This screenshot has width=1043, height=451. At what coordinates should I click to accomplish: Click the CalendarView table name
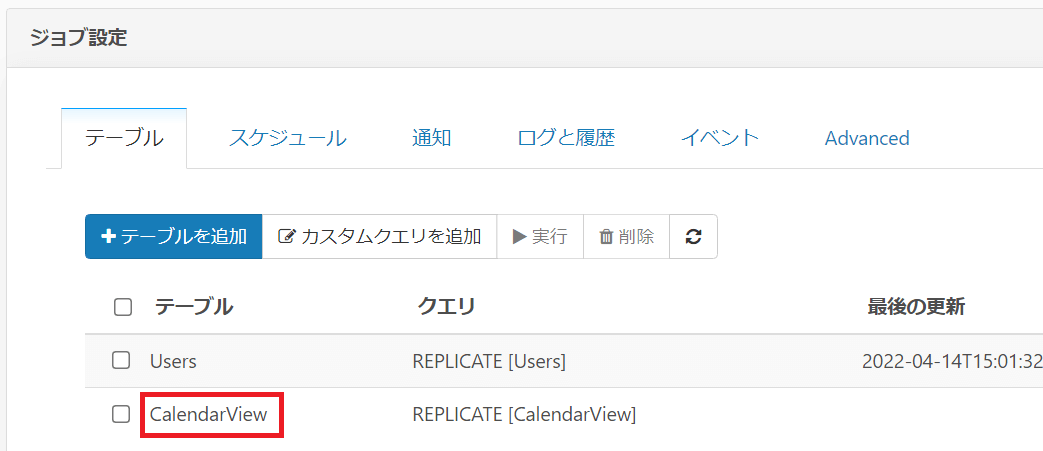209,413
